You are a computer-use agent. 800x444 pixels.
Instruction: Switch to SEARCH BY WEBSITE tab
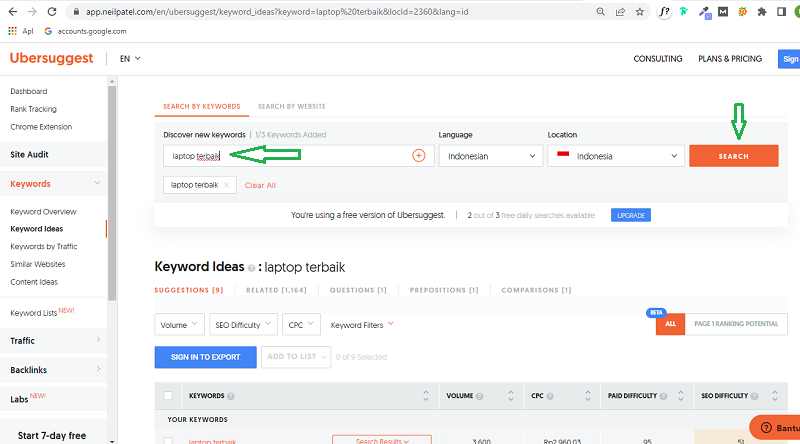[x=291, y=107]
